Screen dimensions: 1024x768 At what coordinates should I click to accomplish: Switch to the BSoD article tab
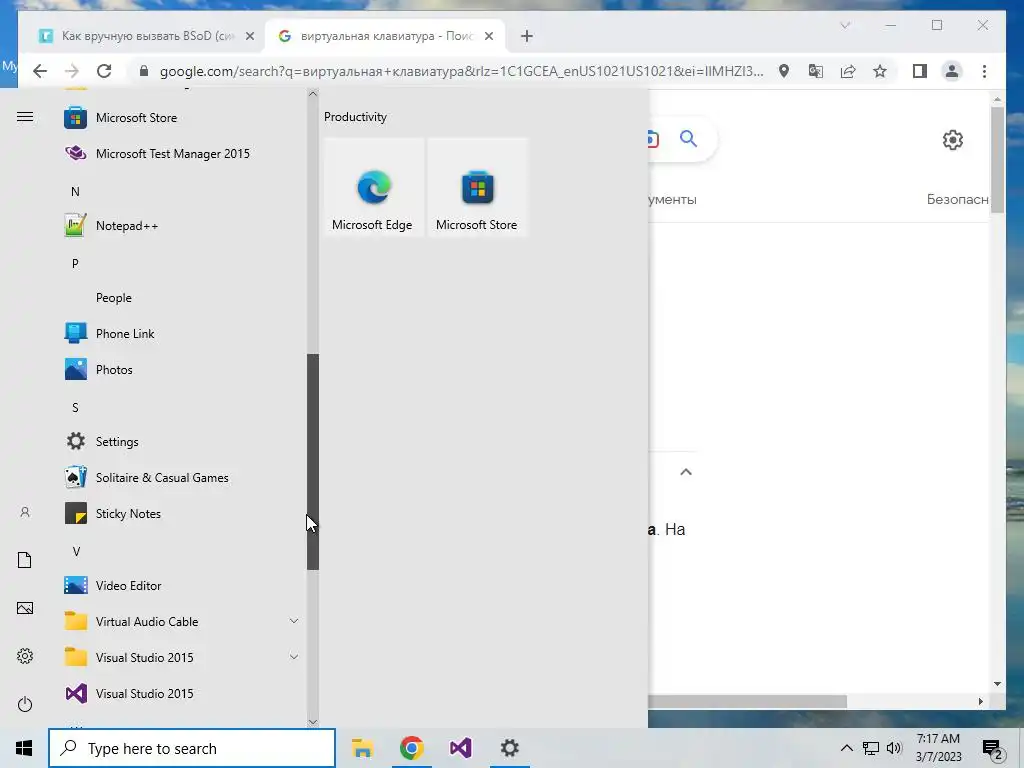pos(147,36)
